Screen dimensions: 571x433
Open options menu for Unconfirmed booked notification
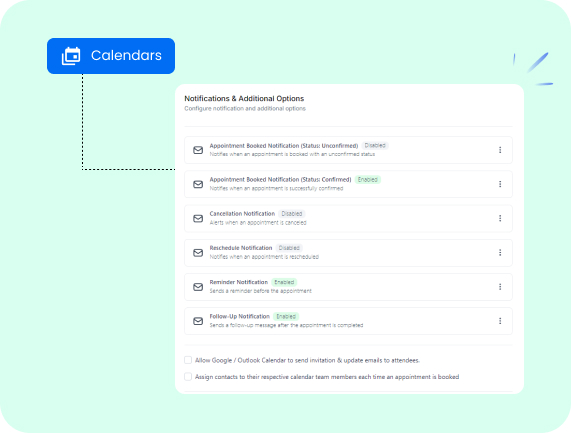[x=500, y=150]
